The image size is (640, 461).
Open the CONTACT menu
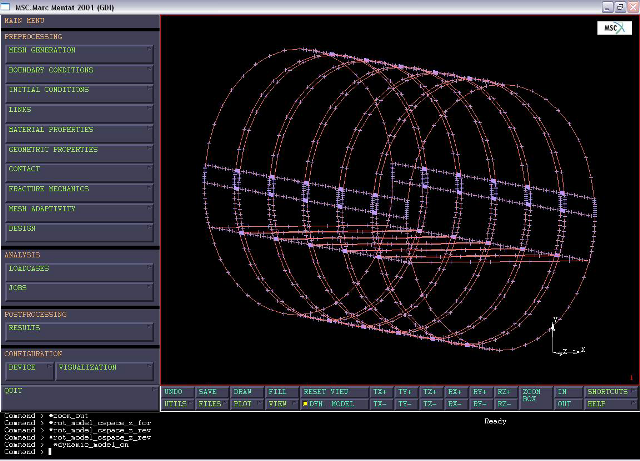80,173
